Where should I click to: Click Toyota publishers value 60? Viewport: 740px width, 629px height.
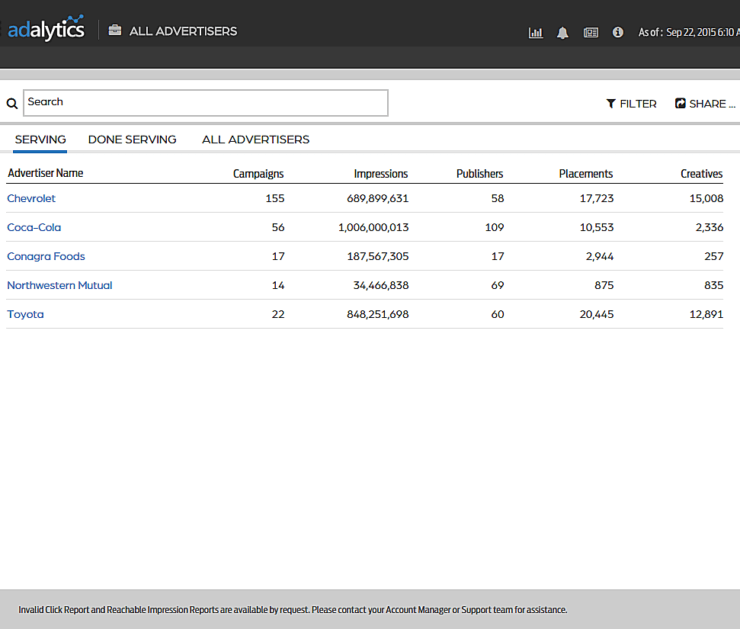click(497, 314)
